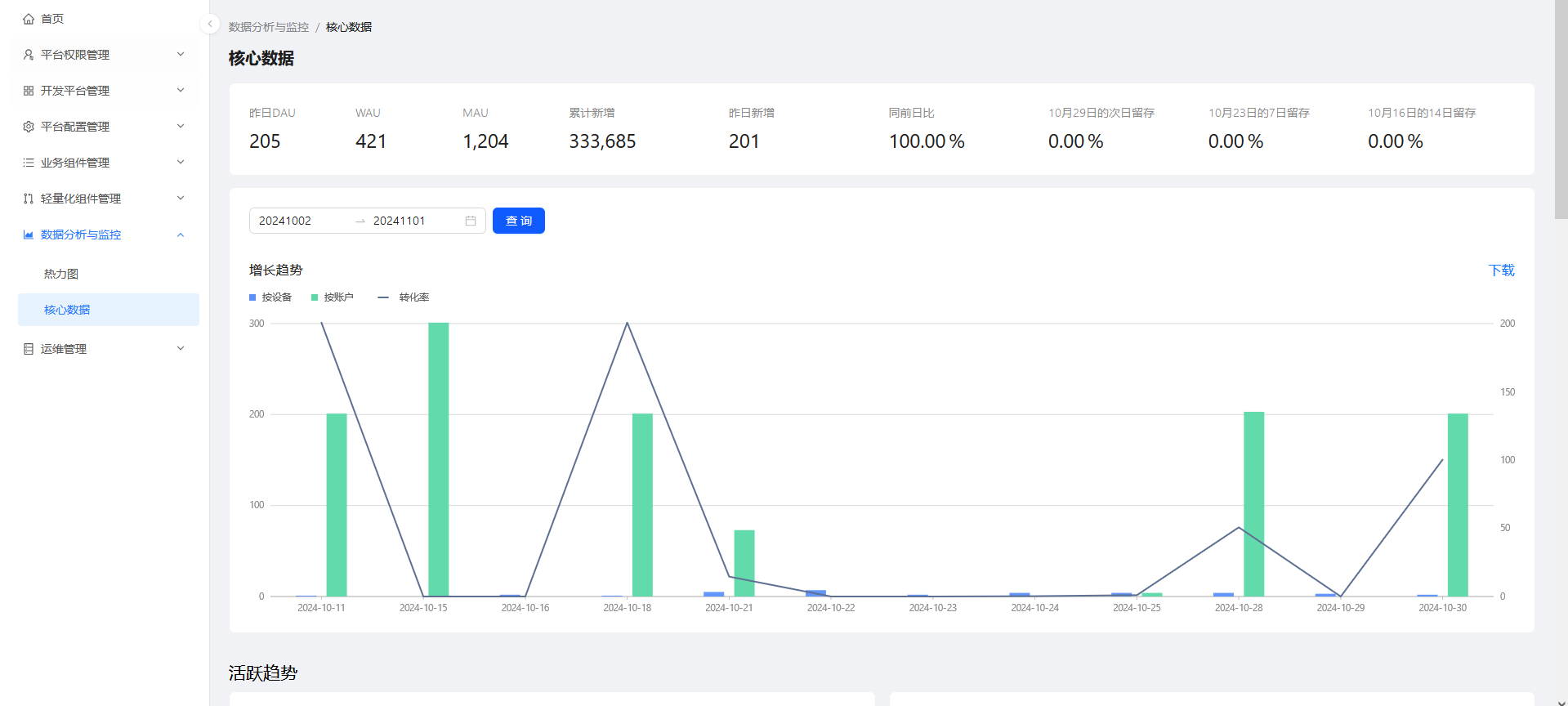Click the 查询 button
The height and width of the screenshot is (706, 1568).
(519, 221)
